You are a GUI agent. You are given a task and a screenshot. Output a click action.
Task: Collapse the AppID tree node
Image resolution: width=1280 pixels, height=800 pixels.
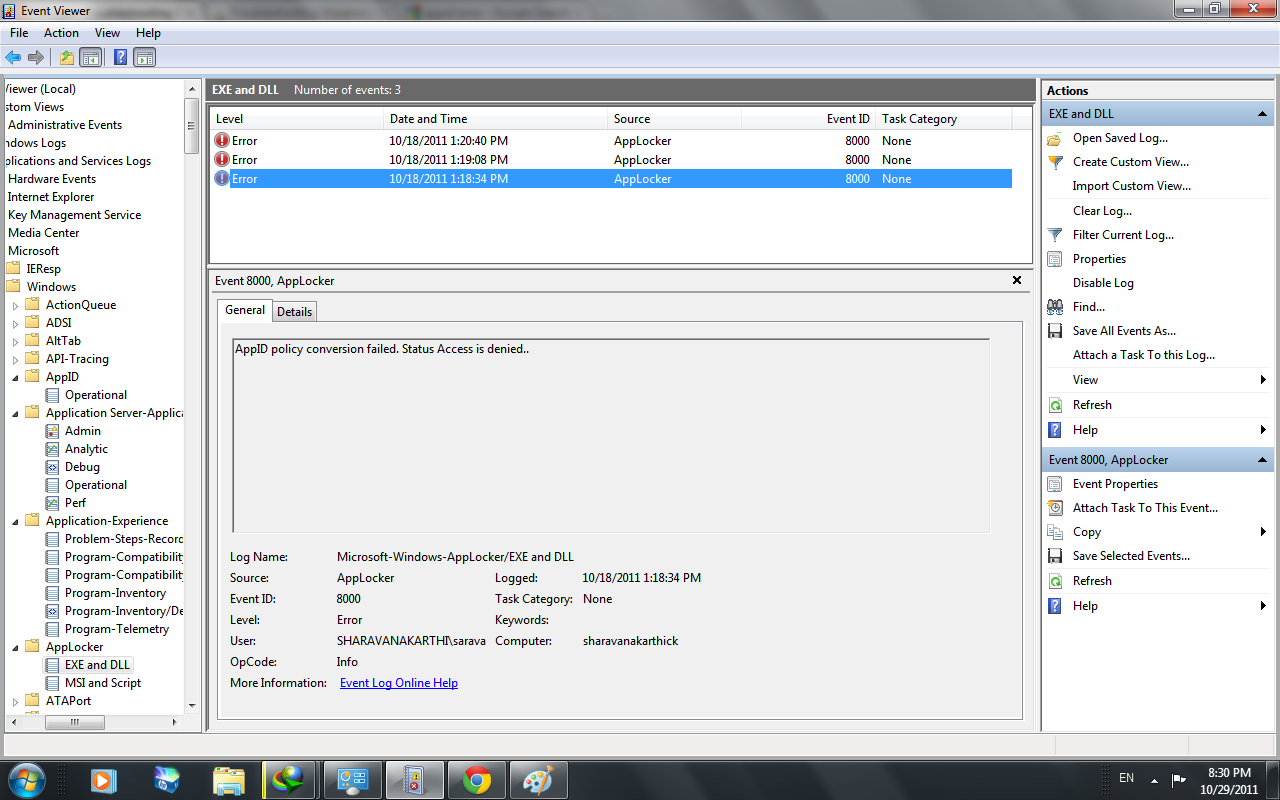point(16,377)
